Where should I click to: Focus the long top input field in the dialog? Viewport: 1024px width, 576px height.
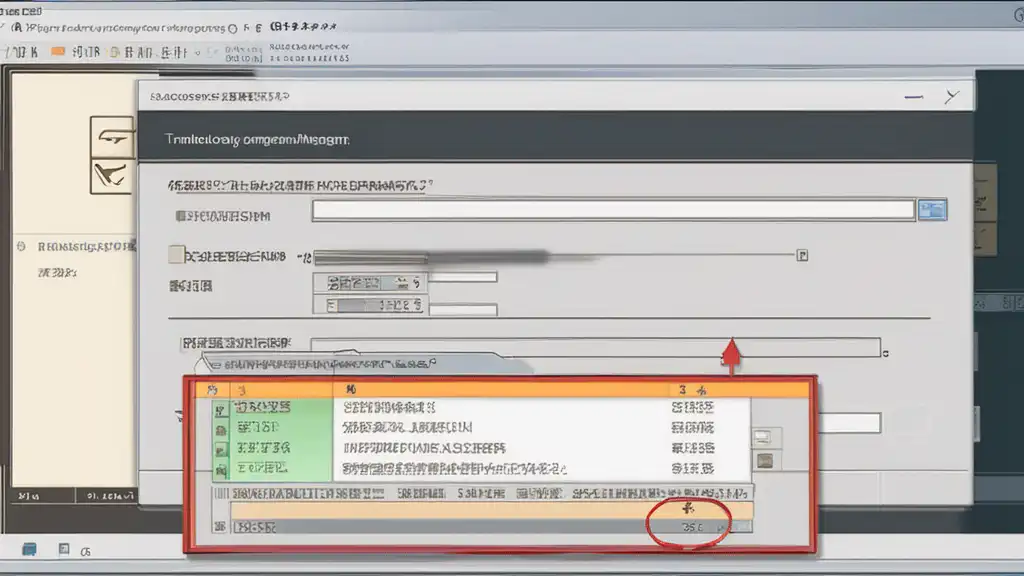(x=613, y=210)
